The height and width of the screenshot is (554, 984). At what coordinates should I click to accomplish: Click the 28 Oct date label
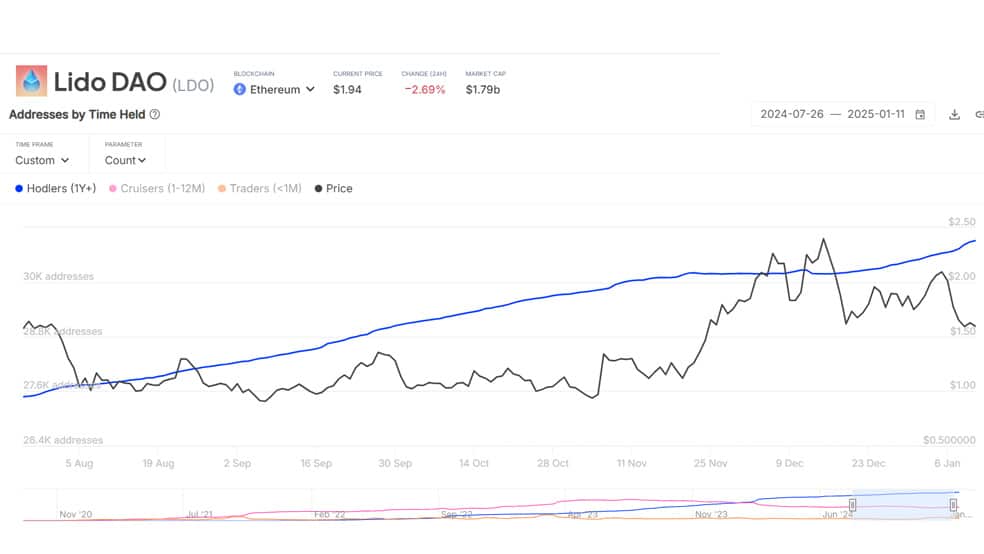(553, 464)
